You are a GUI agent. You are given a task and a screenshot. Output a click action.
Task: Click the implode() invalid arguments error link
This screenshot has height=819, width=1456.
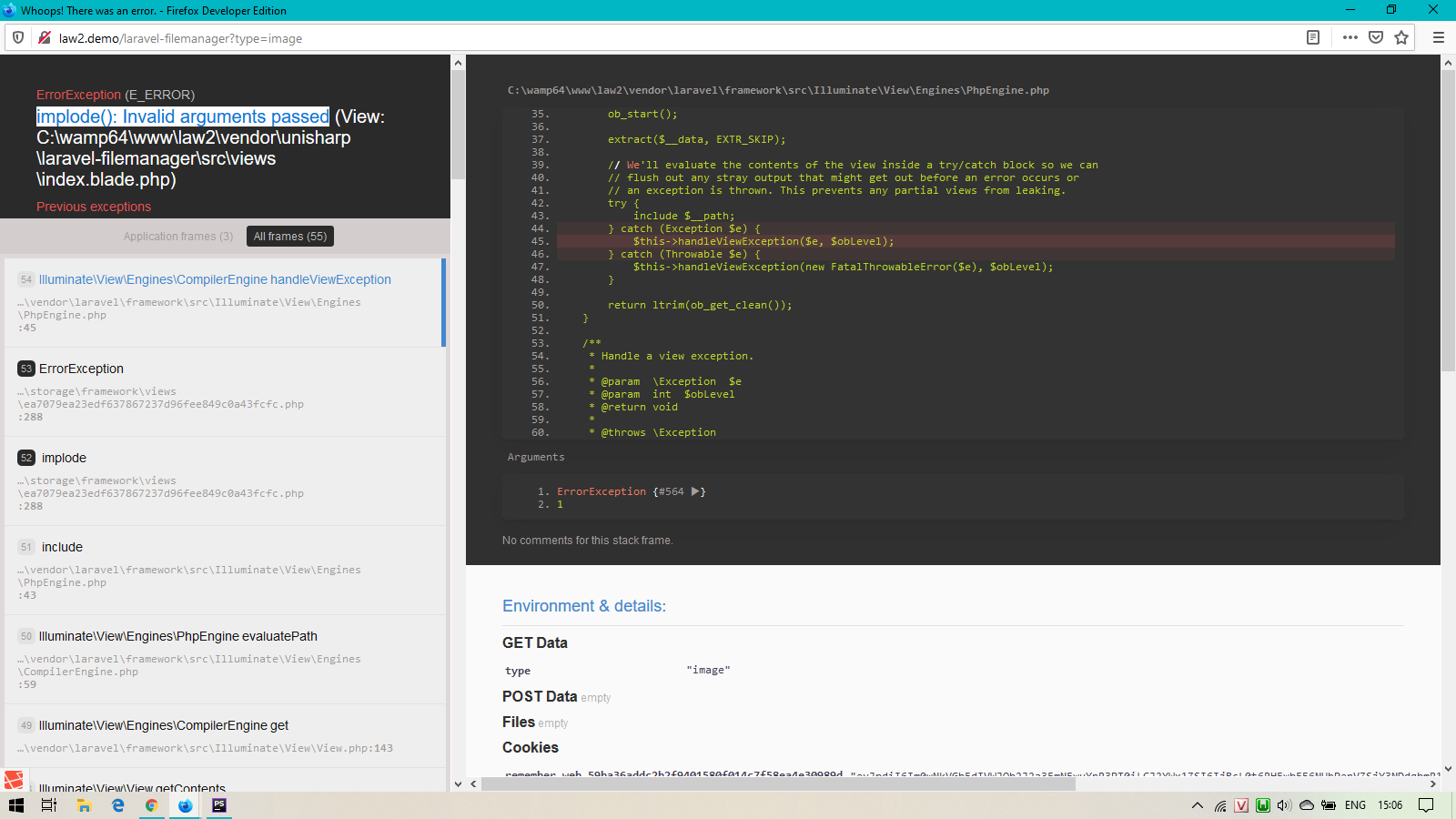tap(182, 116)
